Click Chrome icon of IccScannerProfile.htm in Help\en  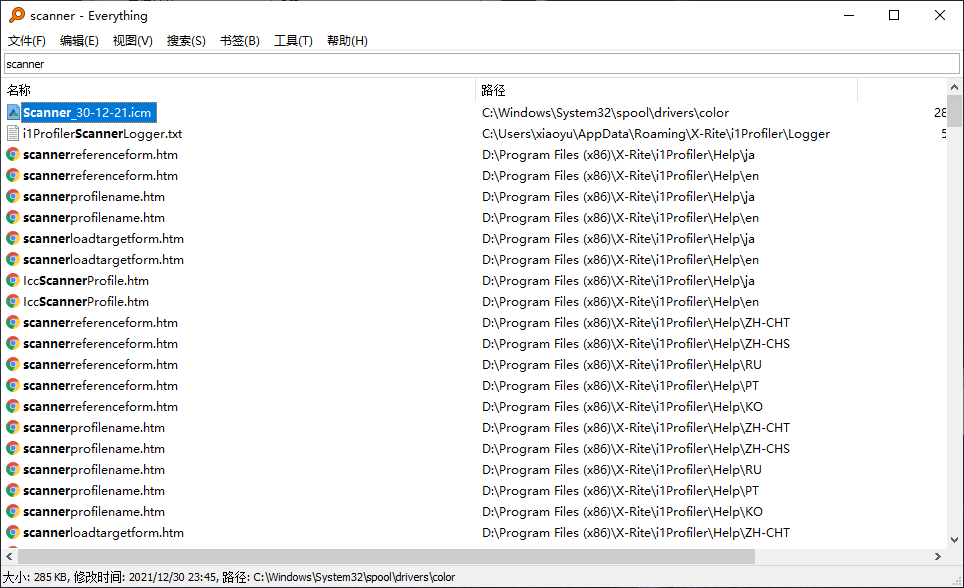click(13, 302)
